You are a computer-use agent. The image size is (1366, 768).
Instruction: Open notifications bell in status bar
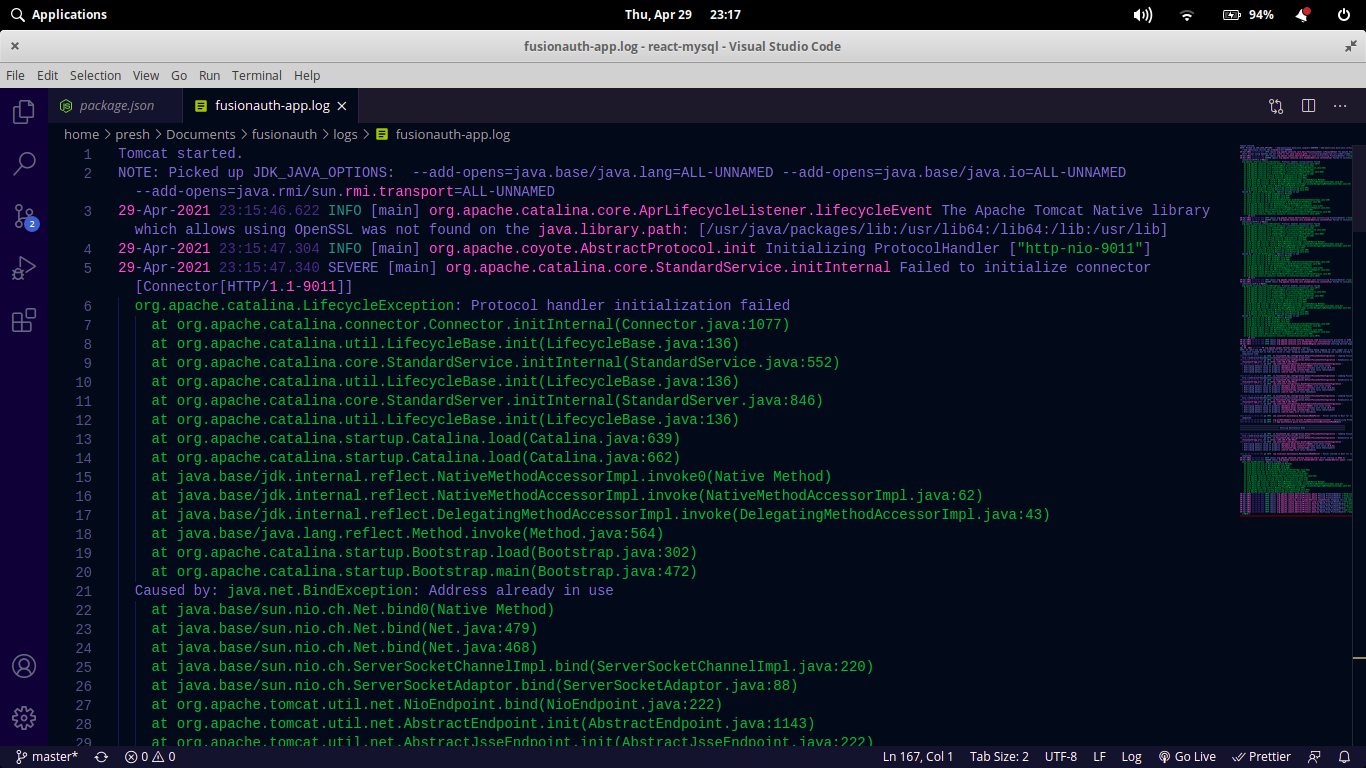[1343, 757]
